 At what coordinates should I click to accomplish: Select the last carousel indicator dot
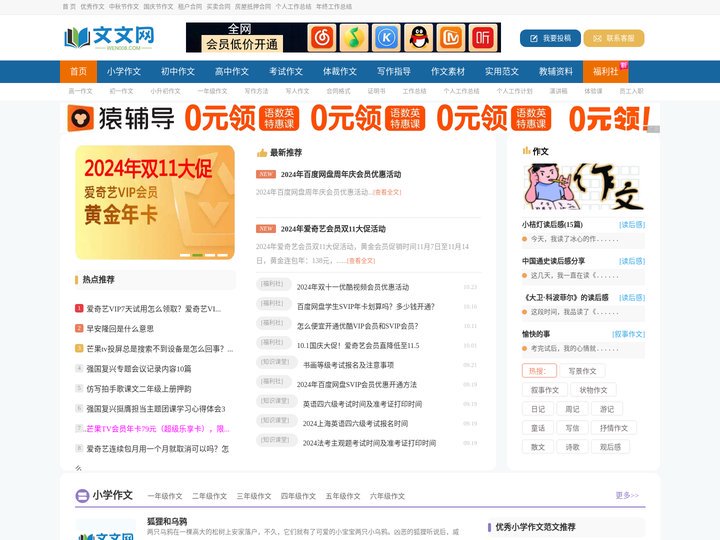pyautogui.click(x=223, y=255)
